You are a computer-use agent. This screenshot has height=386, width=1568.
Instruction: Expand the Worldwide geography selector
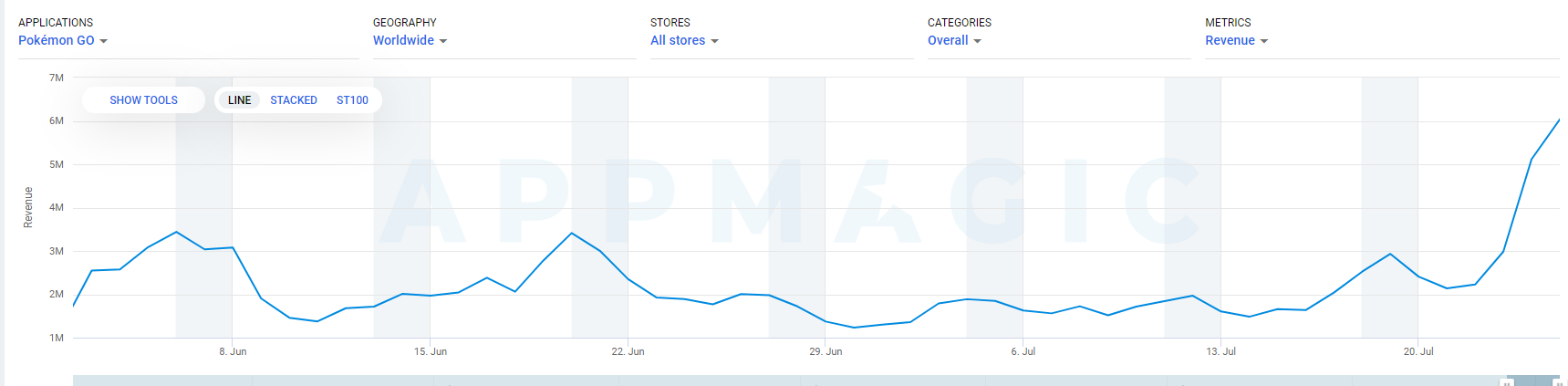[410, 40]
